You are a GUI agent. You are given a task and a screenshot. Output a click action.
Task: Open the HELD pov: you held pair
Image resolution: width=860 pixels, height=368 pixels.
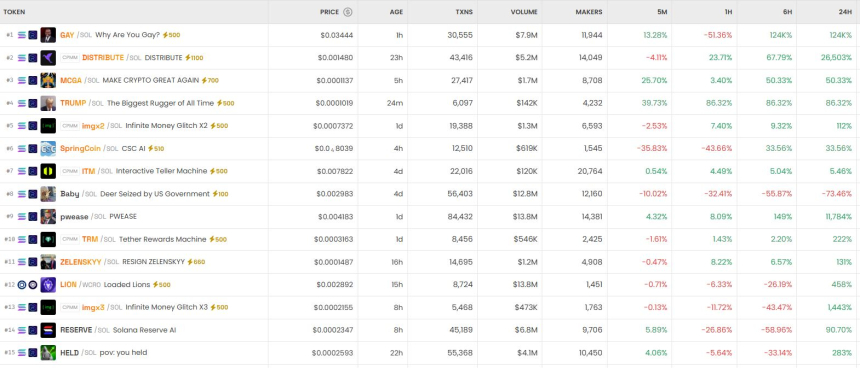point(104,353)
